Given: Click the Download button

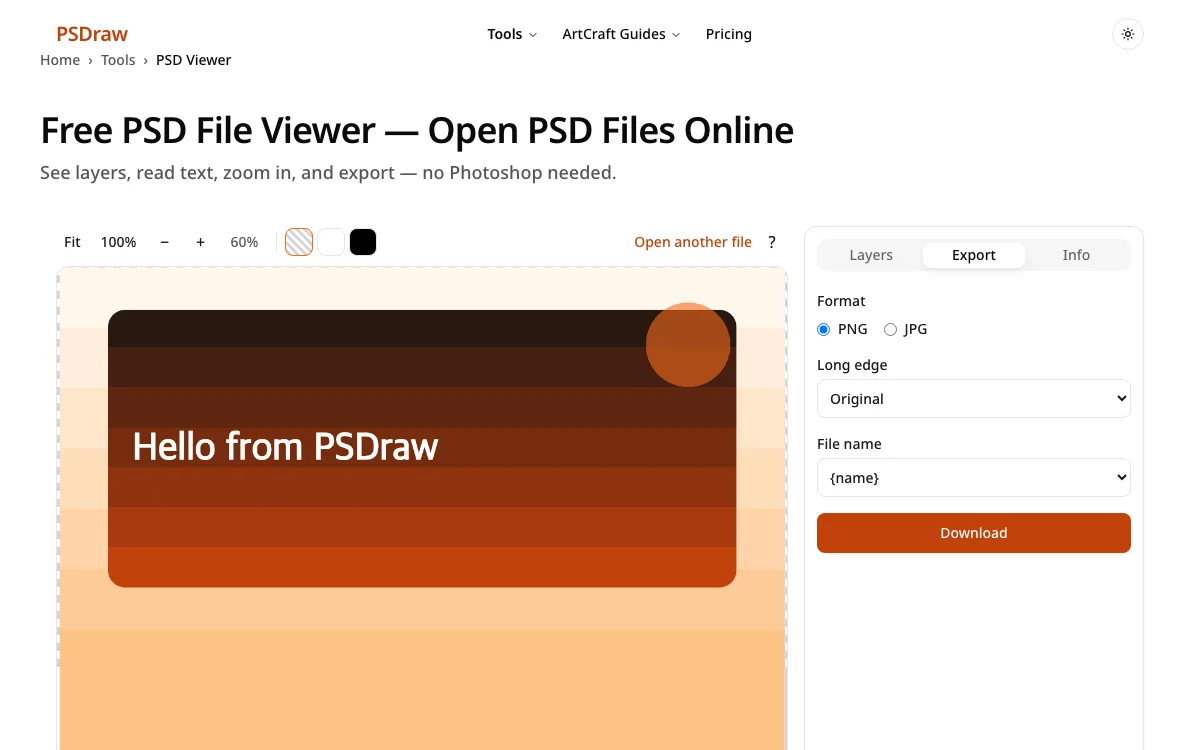Looking at the screenshot, I should pos(974,533).
